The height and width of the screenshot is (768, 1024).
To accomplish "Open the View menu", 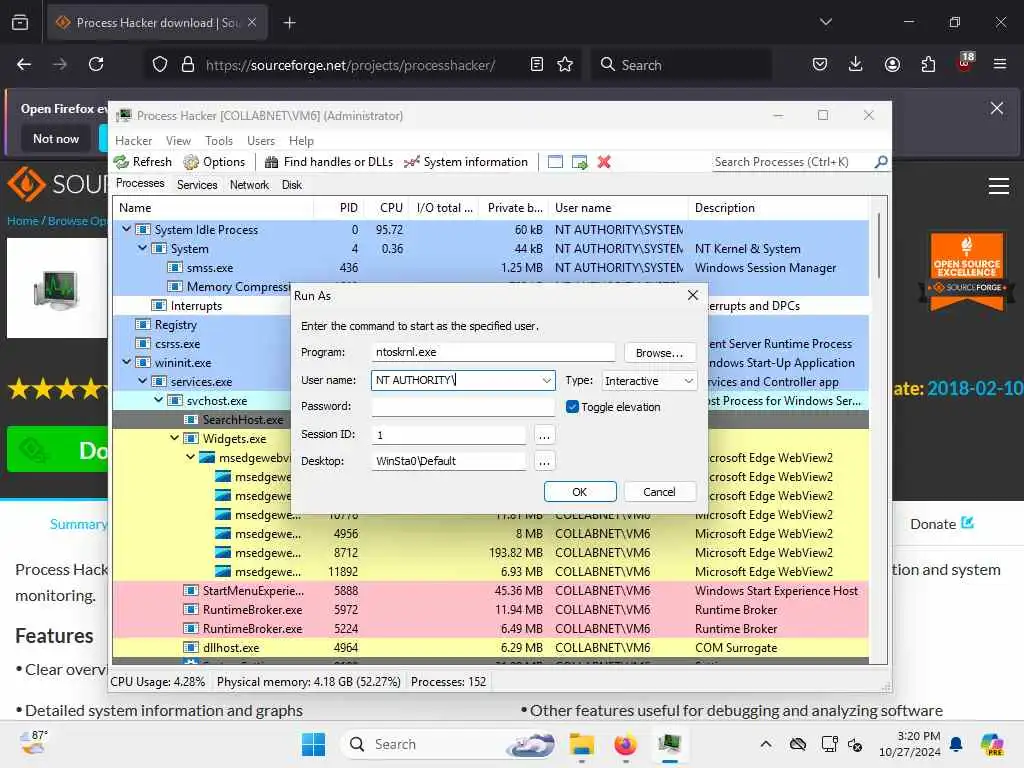I will coord(178,140).
